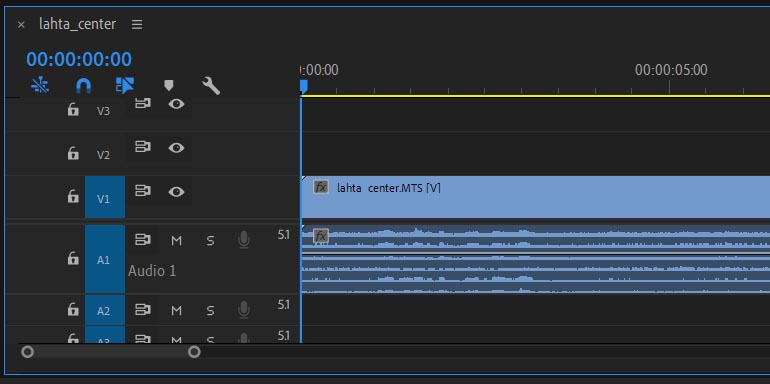Screen dimensions: 770x384
Task: Solo track A2 with S
Action: point(210,310)
